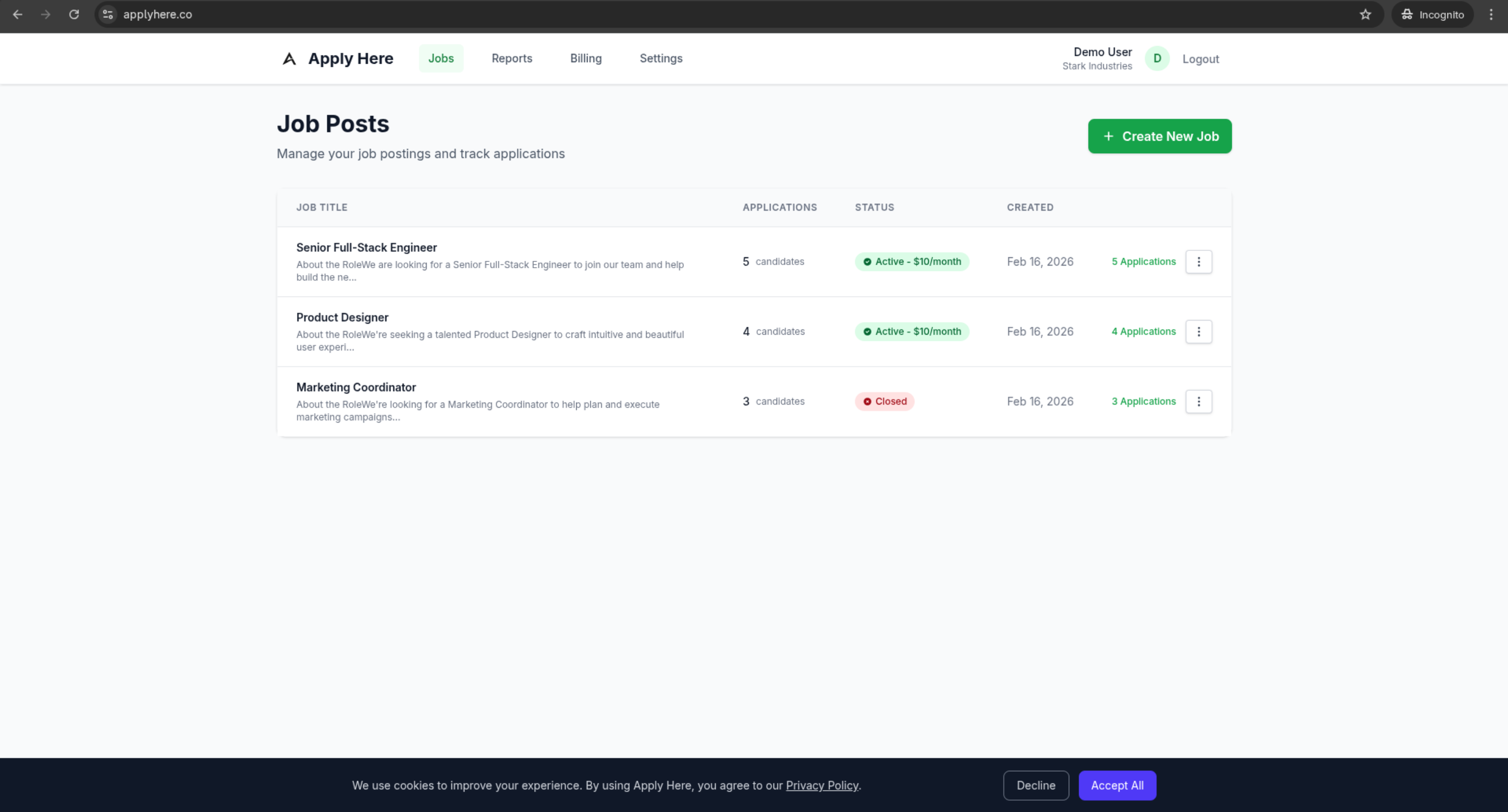1508x812 pixels.
Task: Click the Demo User avatar circle
Action: click(1157, 59)
